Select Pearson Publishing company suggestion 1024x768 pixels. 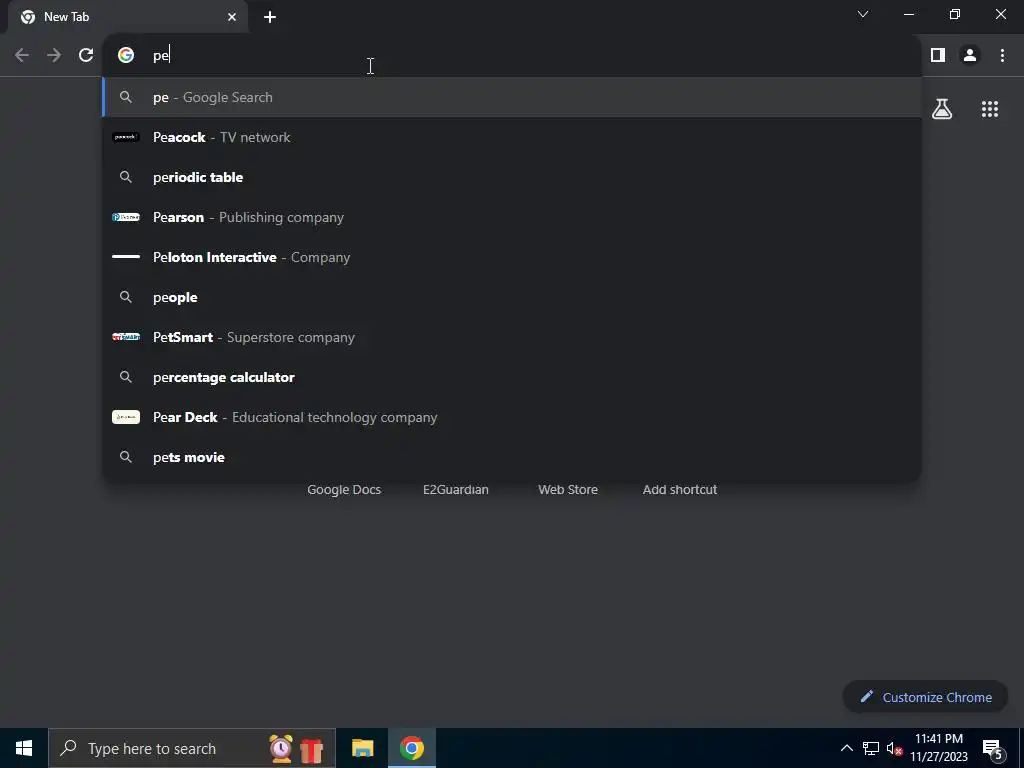click(x=512, y=217)
